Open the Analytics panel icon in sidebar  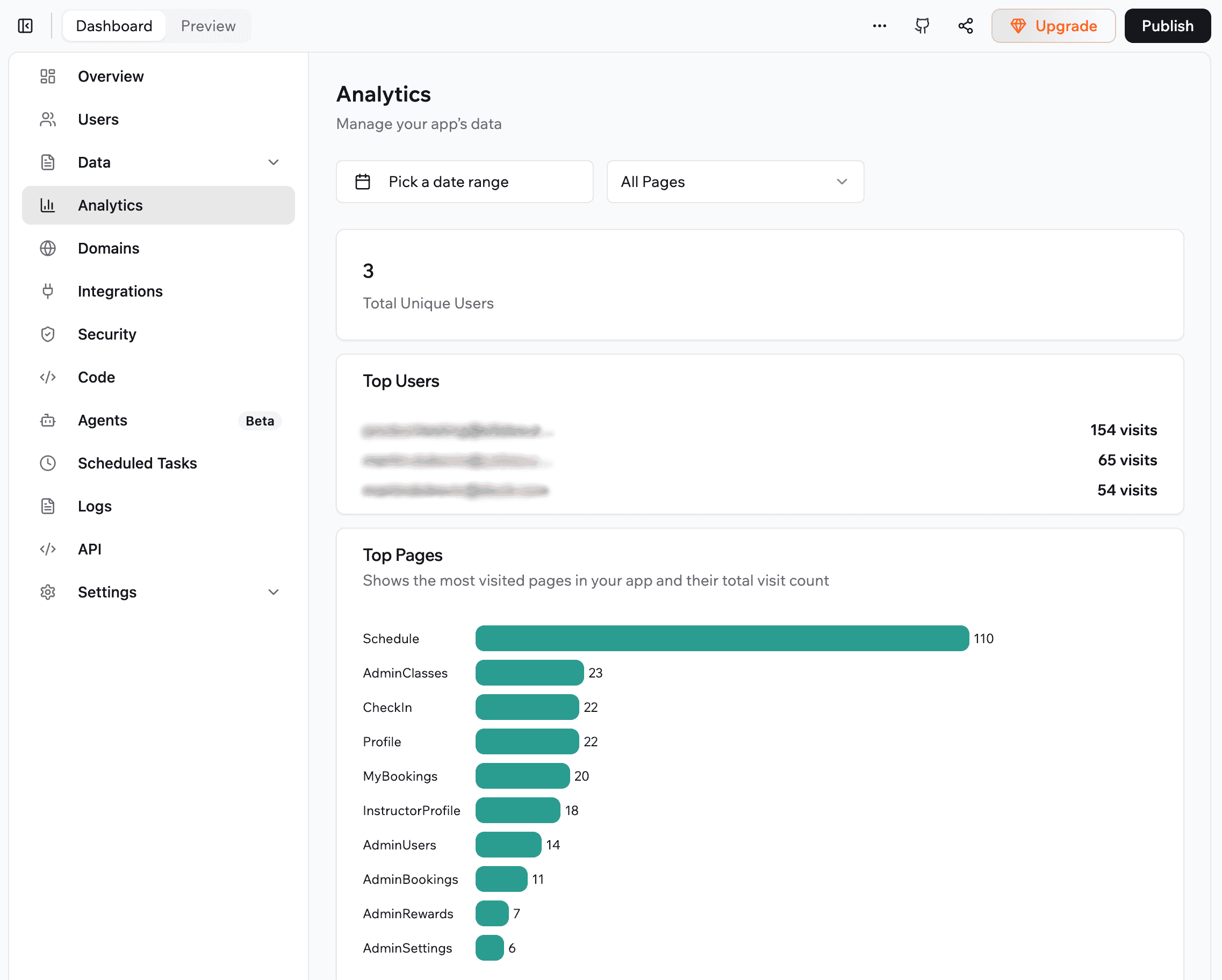tap(48, 205)
